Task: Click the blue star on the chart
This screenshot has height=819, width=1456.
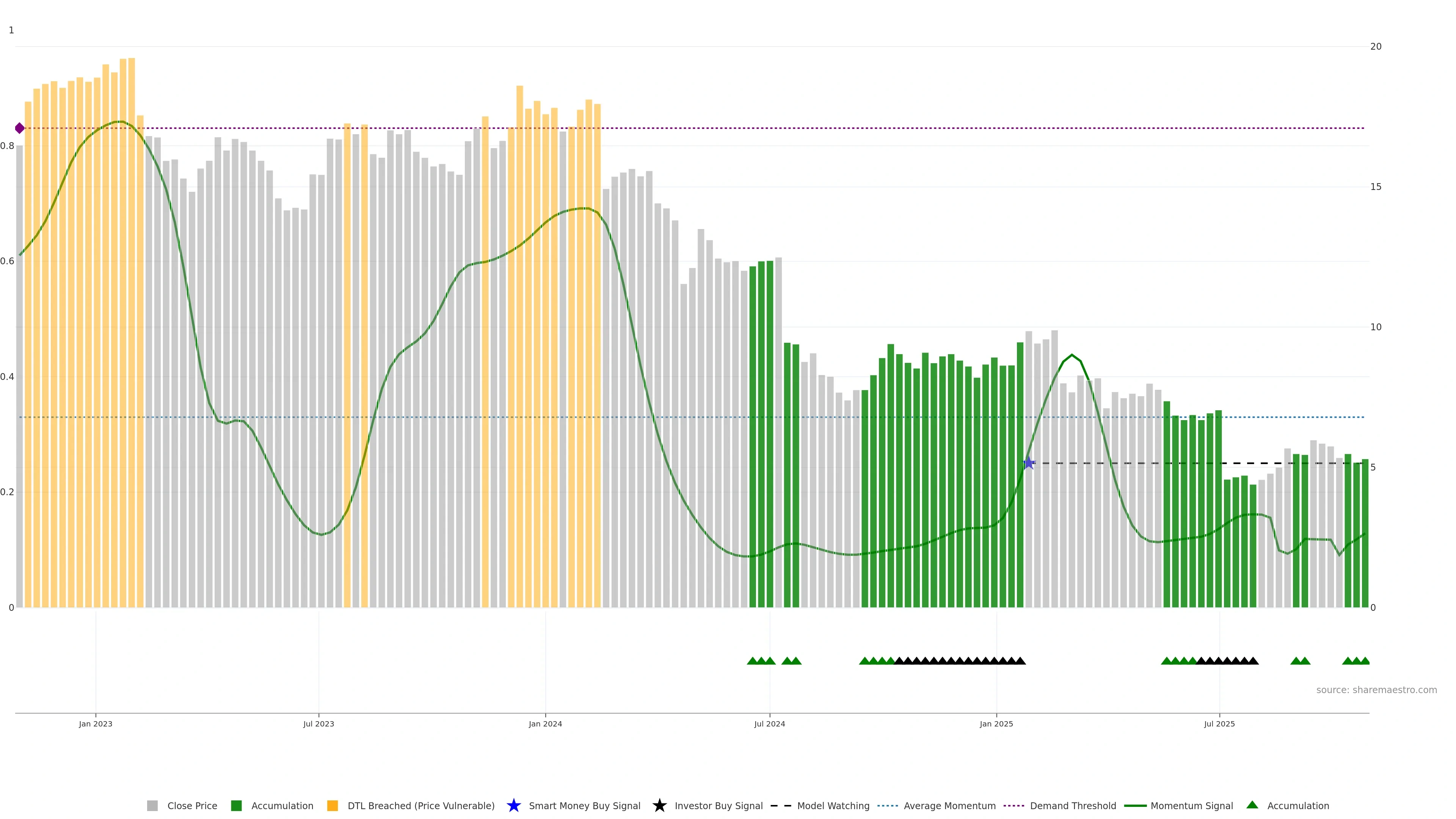Action: (x=1029, y=463)
